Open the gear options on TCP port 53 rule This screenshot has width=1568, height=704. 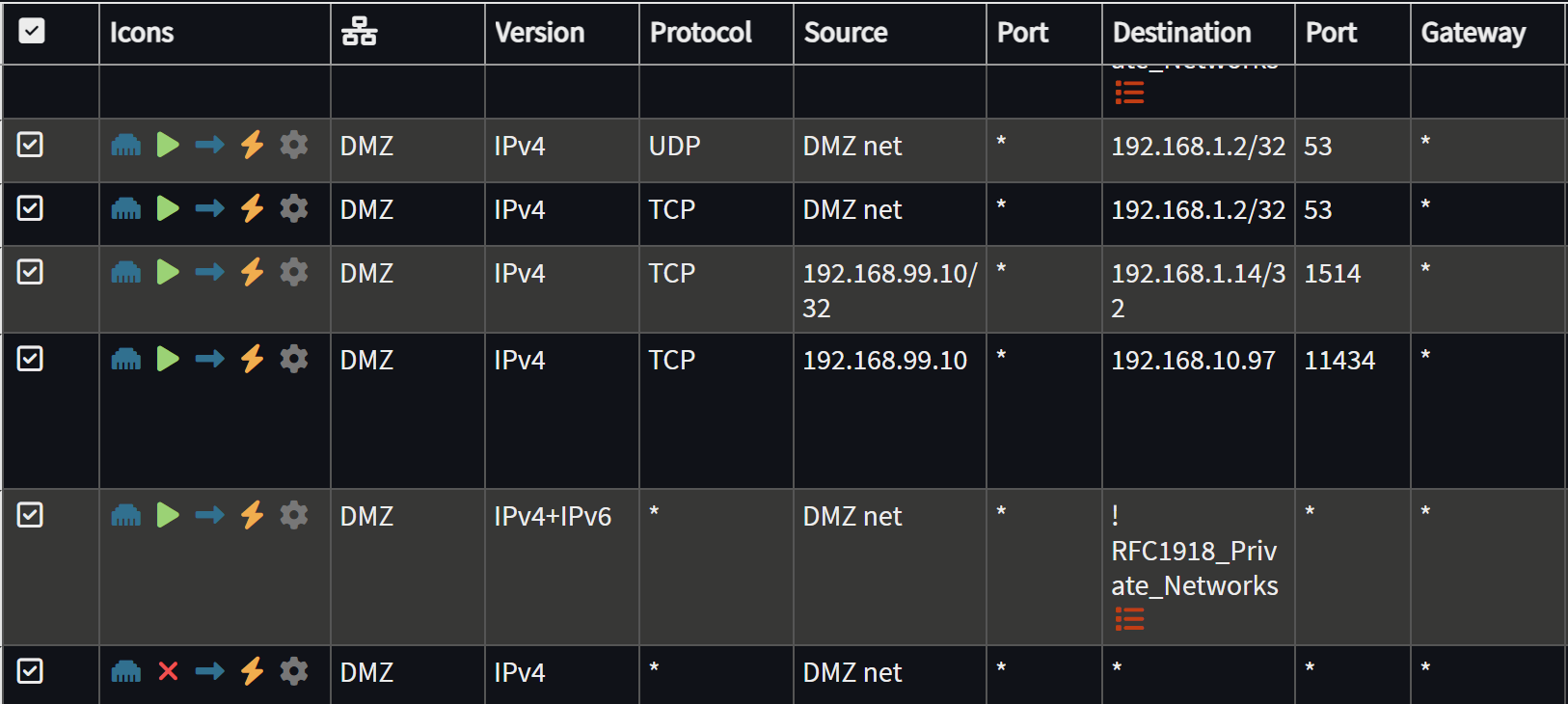coord(293,207)
